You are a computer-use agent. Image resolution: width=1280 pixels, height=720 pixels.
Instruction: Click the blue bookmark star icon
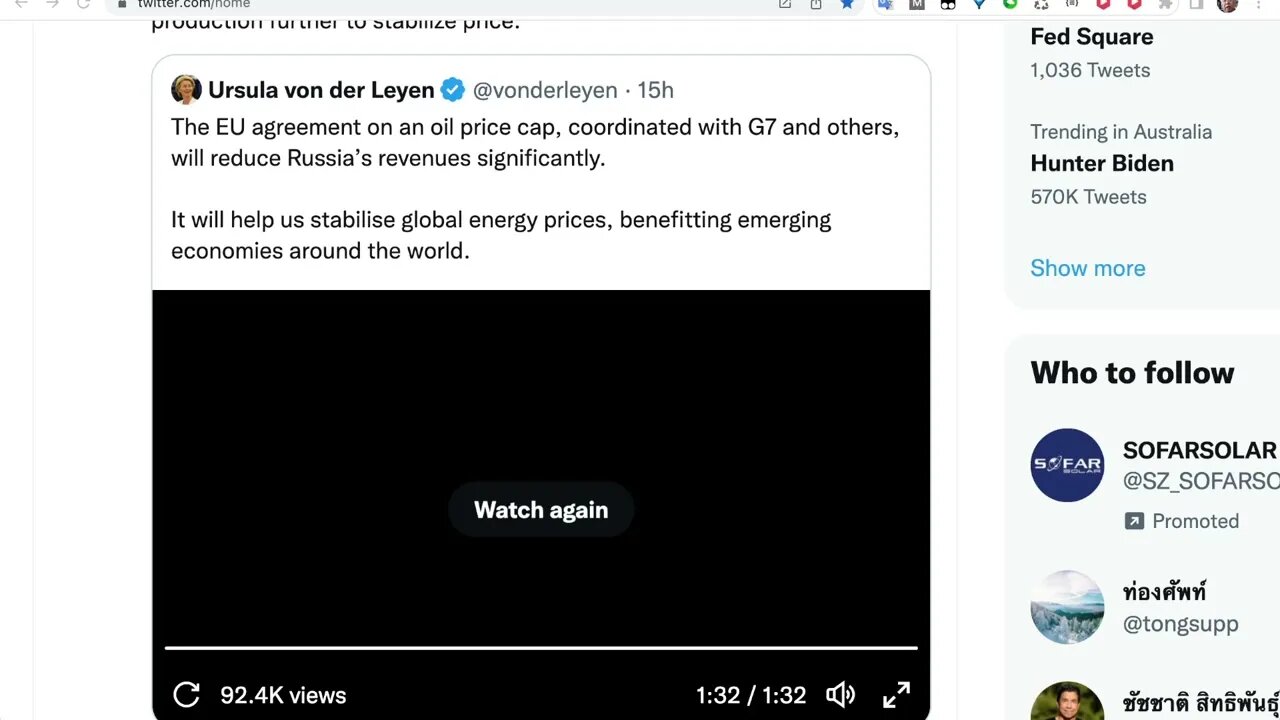pyautogui.click(x=847, y=4)
